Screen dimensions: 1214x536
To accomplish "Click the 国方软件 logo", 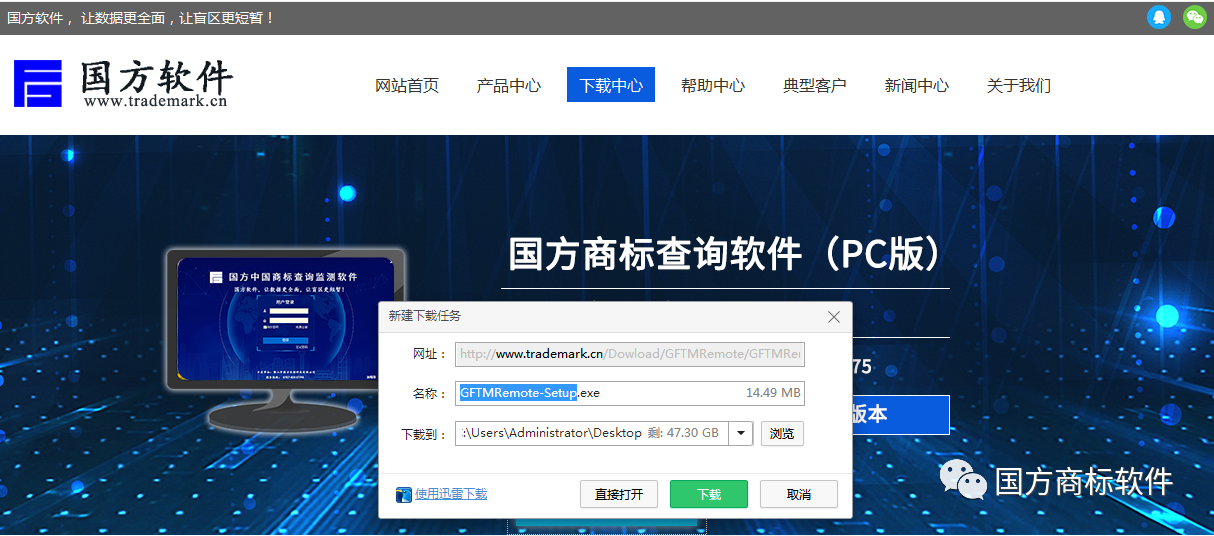I will (x=123, y=84).
